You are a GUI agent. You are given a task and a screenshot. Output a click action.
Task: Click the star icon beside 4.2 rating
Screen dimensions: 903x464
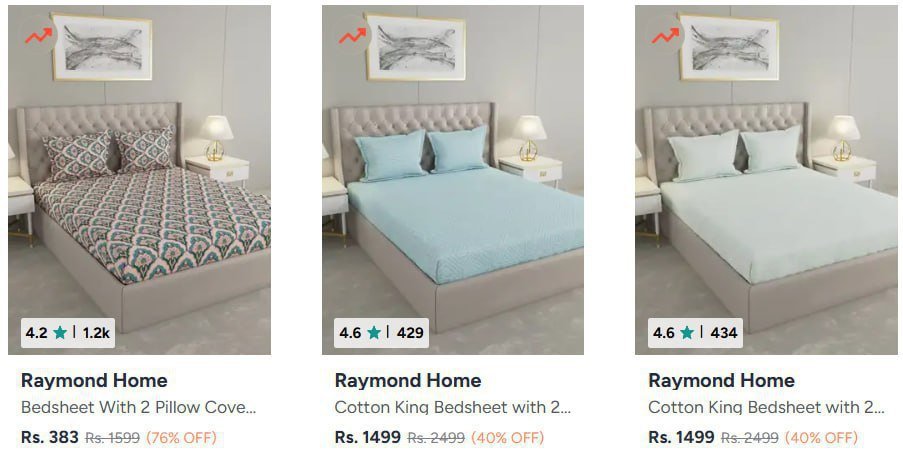(60, 333)
